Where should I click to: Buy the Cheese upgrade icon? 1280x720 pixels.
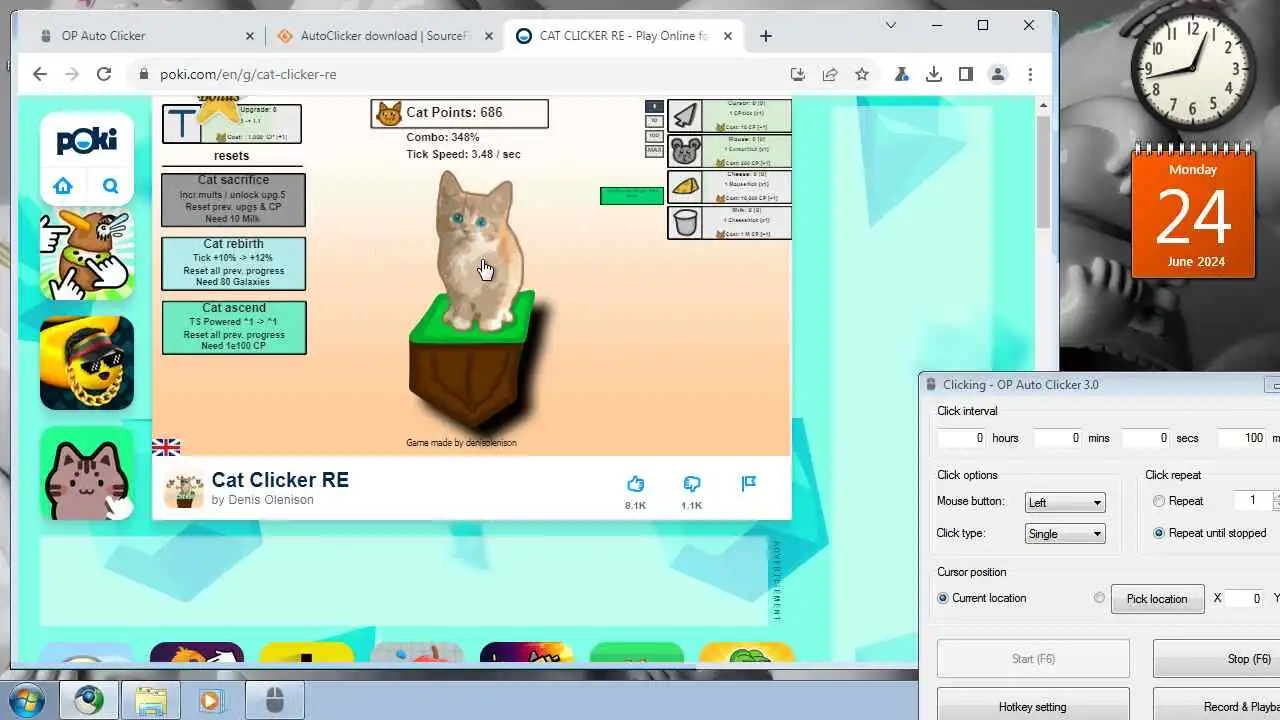click(x=685, y=187)
